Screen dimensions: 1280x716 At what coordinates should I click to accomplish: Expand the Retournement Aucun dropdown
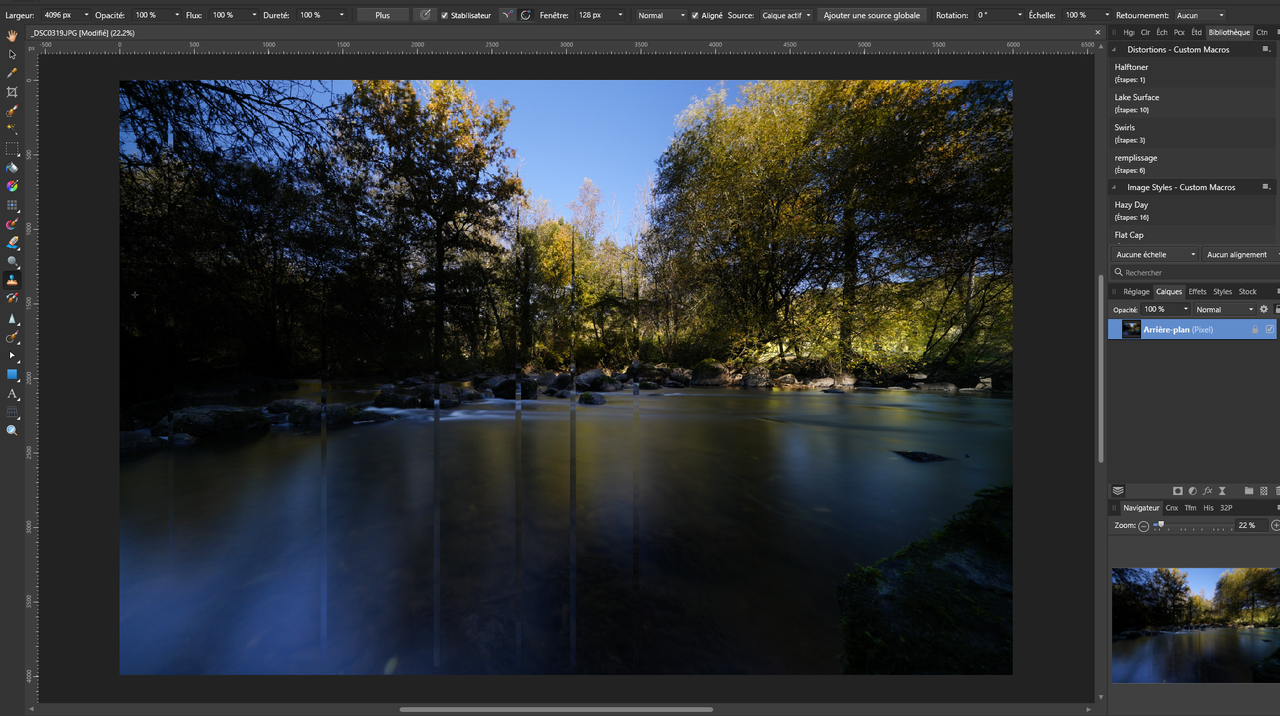(1199, 15)
